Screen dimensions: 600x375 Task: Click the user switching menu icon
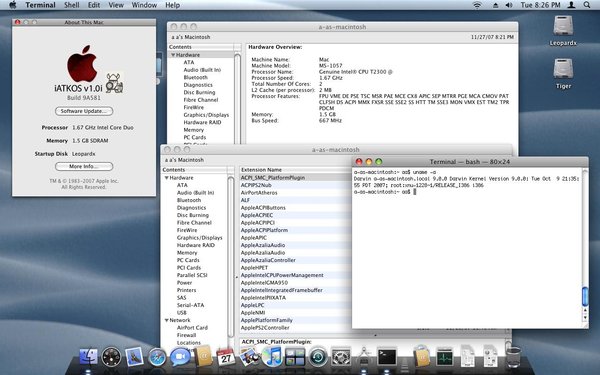571,5
